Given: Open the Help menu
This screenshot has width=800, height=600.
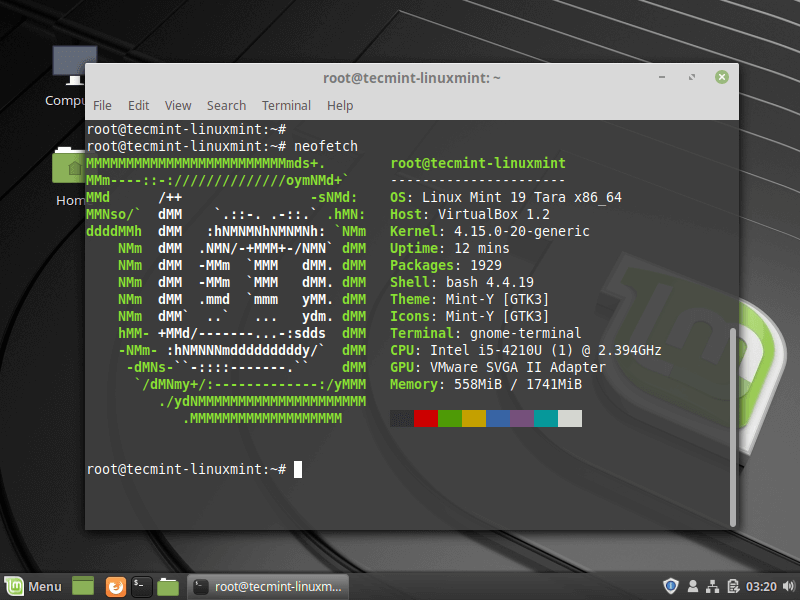Looking at the screenshot, I should pyautogui.click(x=340, y=105).
